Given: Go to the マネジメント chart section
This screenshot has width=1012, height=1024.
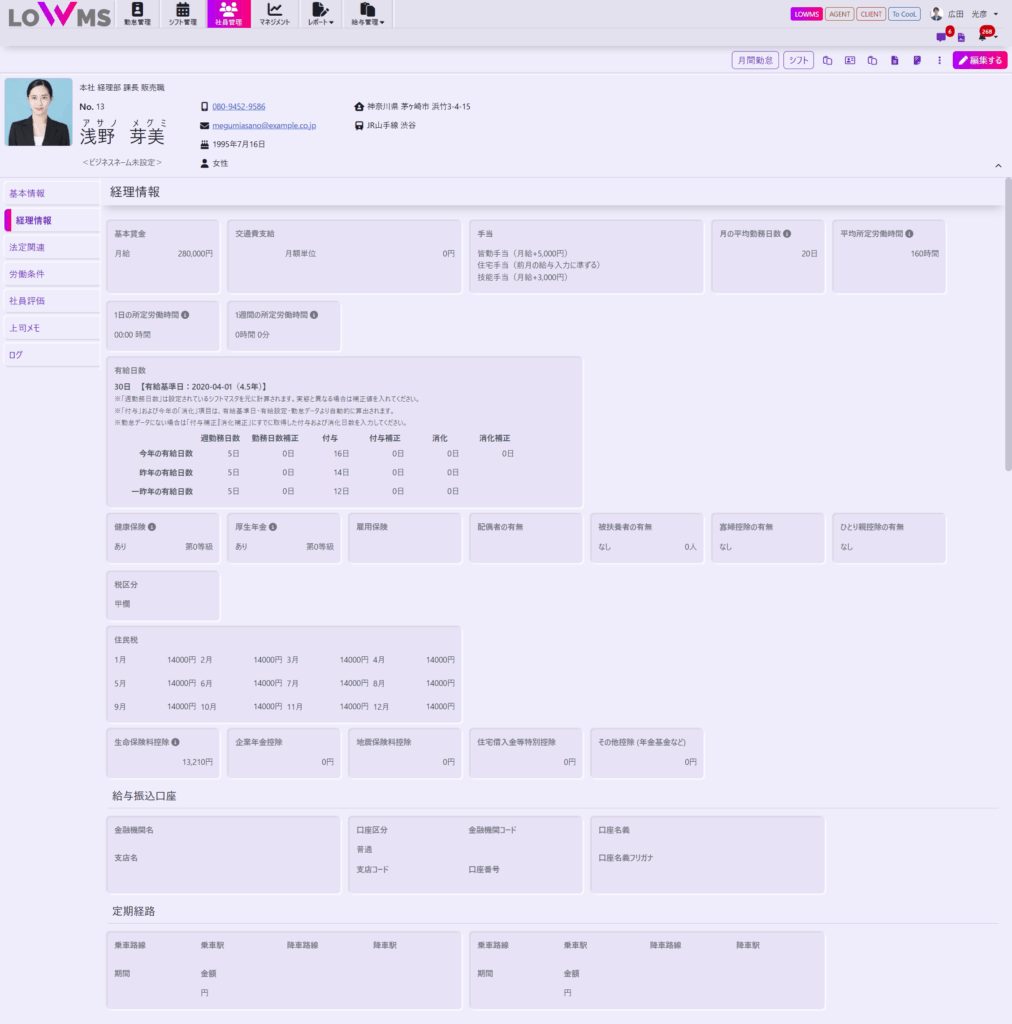Looking at the screenshot, I should coord(274,14).
